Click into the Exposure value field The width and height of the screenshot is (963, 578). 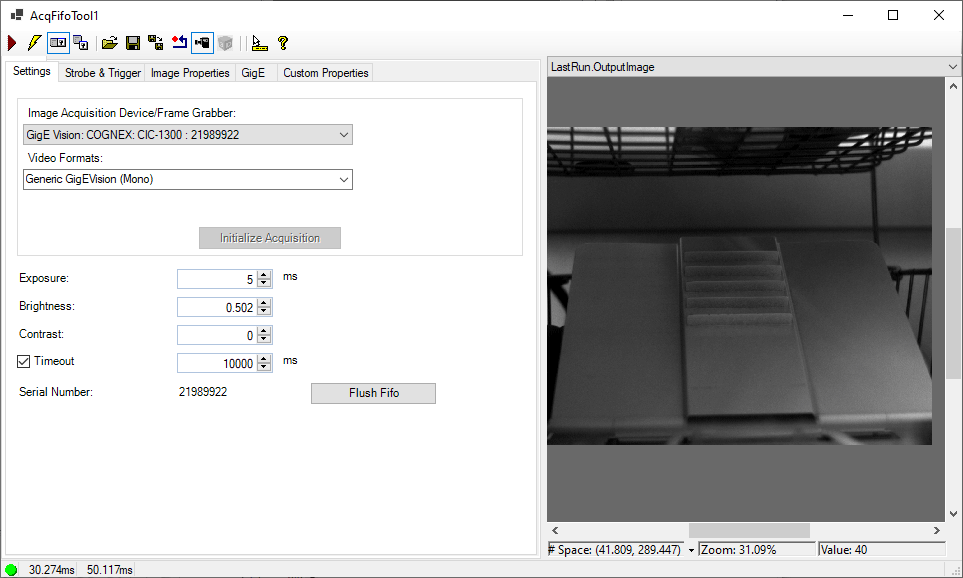click(x=217, y=279)
